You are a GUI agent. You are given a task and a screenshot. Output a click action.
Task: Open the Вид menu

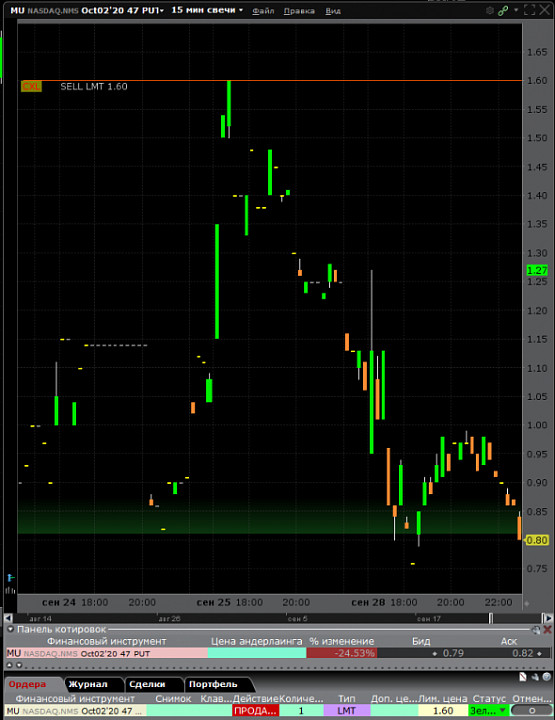[x=333, y=11]
